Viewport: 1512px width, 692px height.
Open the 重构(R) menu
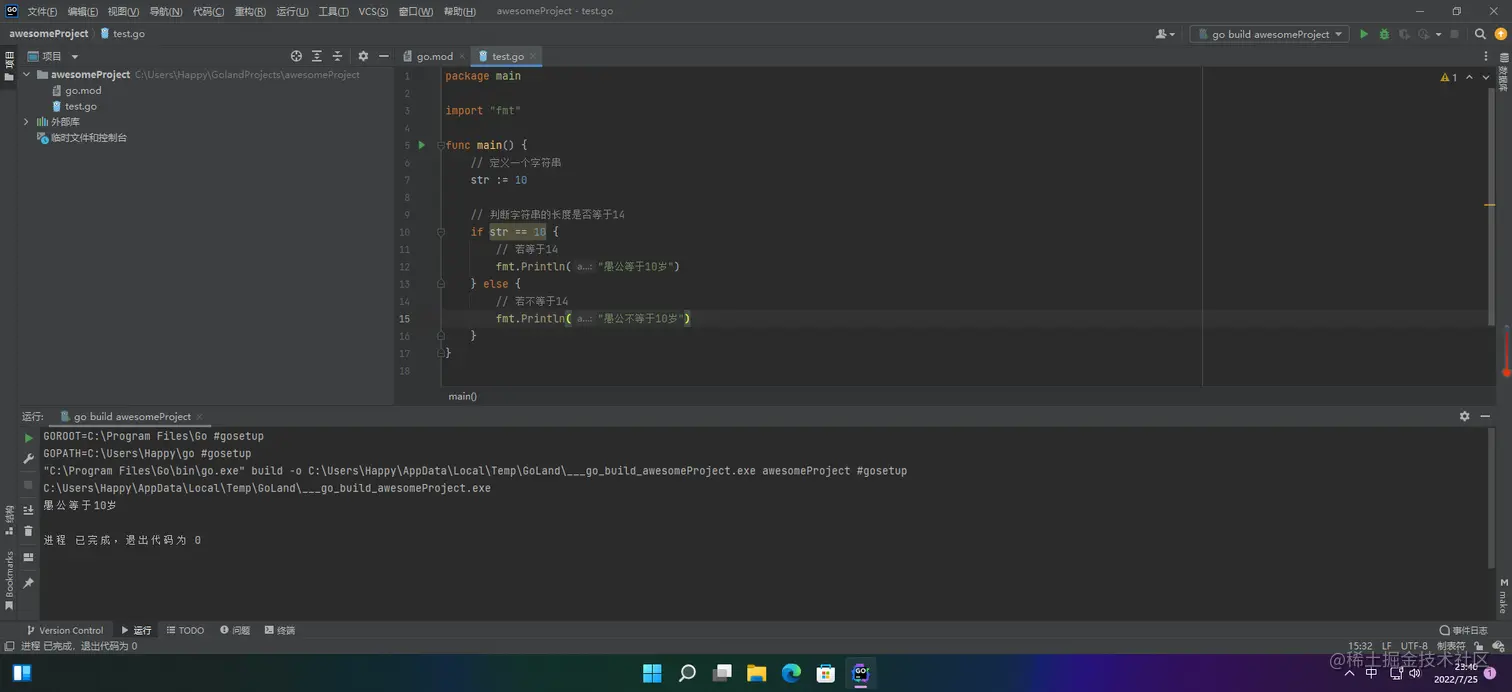[250, 11]
